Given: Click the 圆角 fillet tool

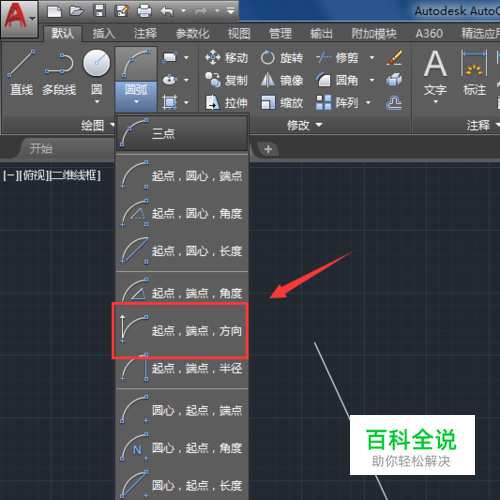Looking at the screenshot, I should [337, 80].
